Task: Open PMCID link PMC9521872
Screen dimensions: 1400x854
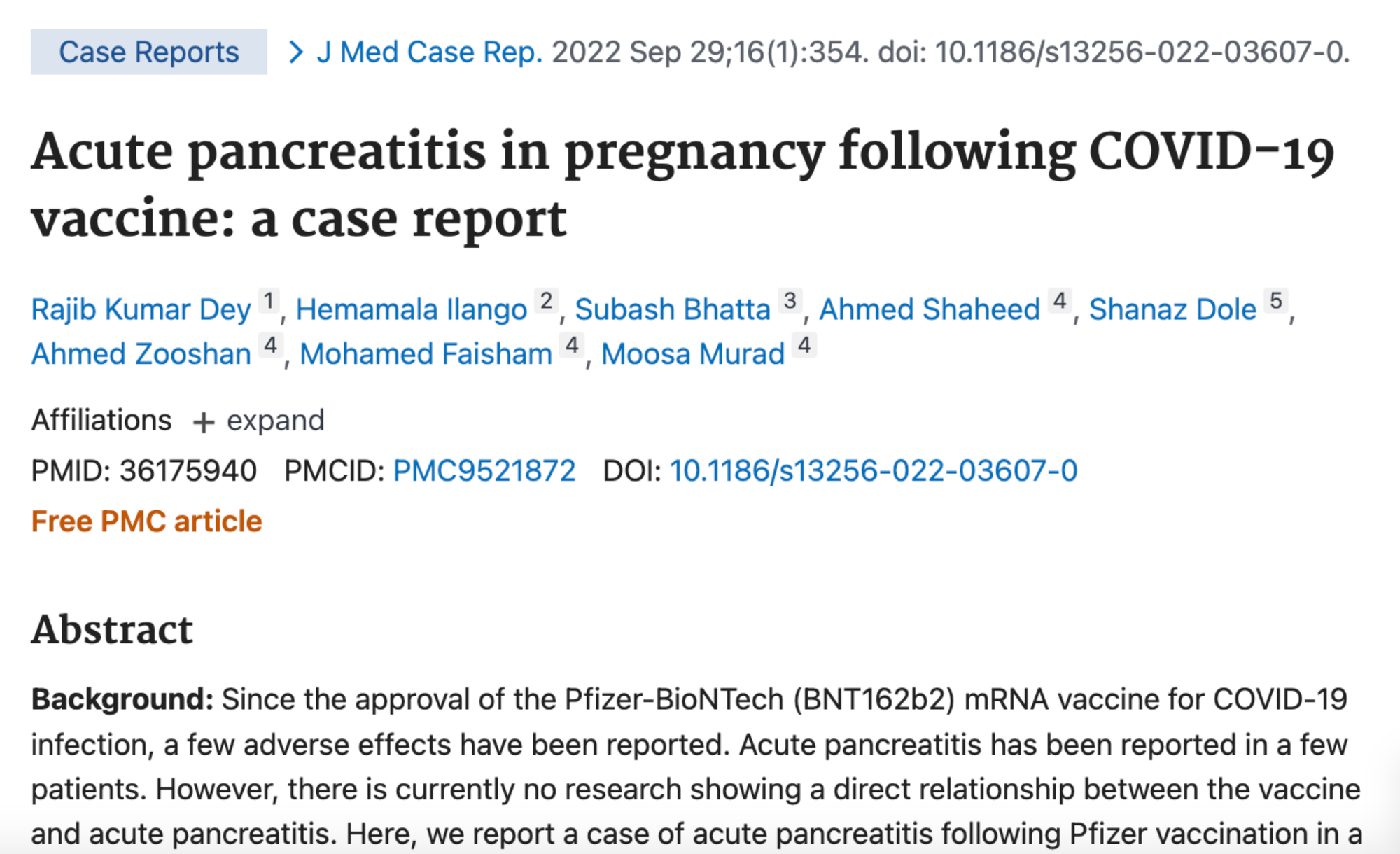Action: click(x=484, y=471)
